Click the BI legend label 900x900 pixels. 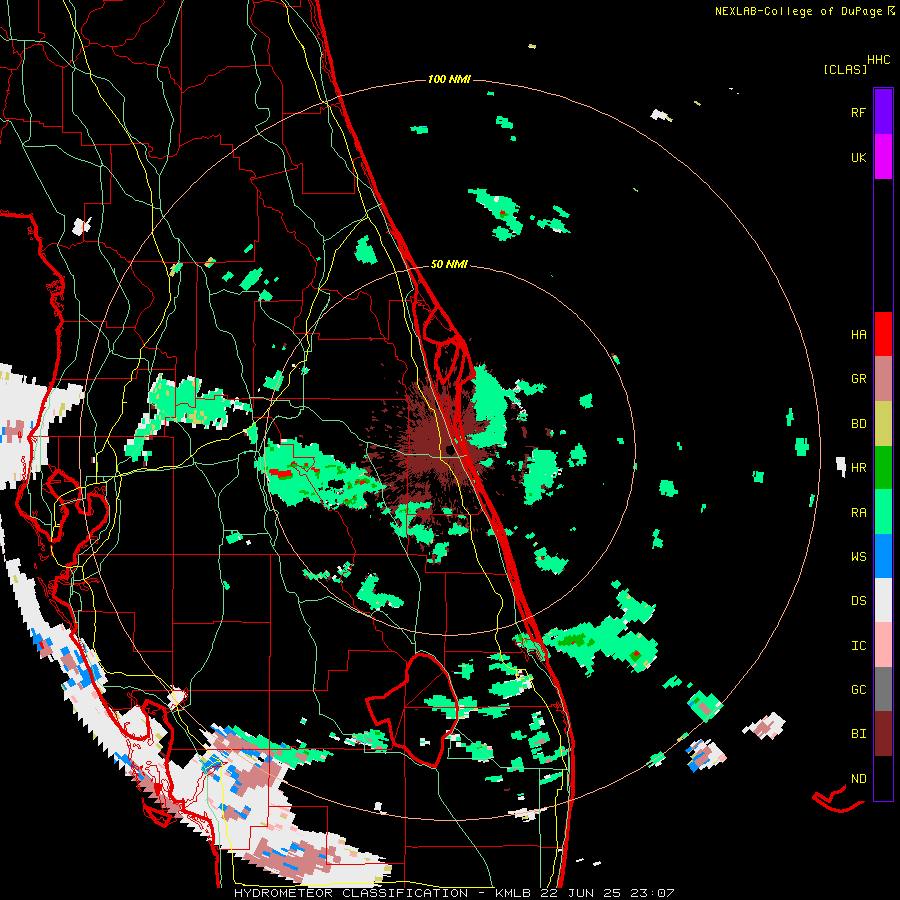tap(859, 734)
